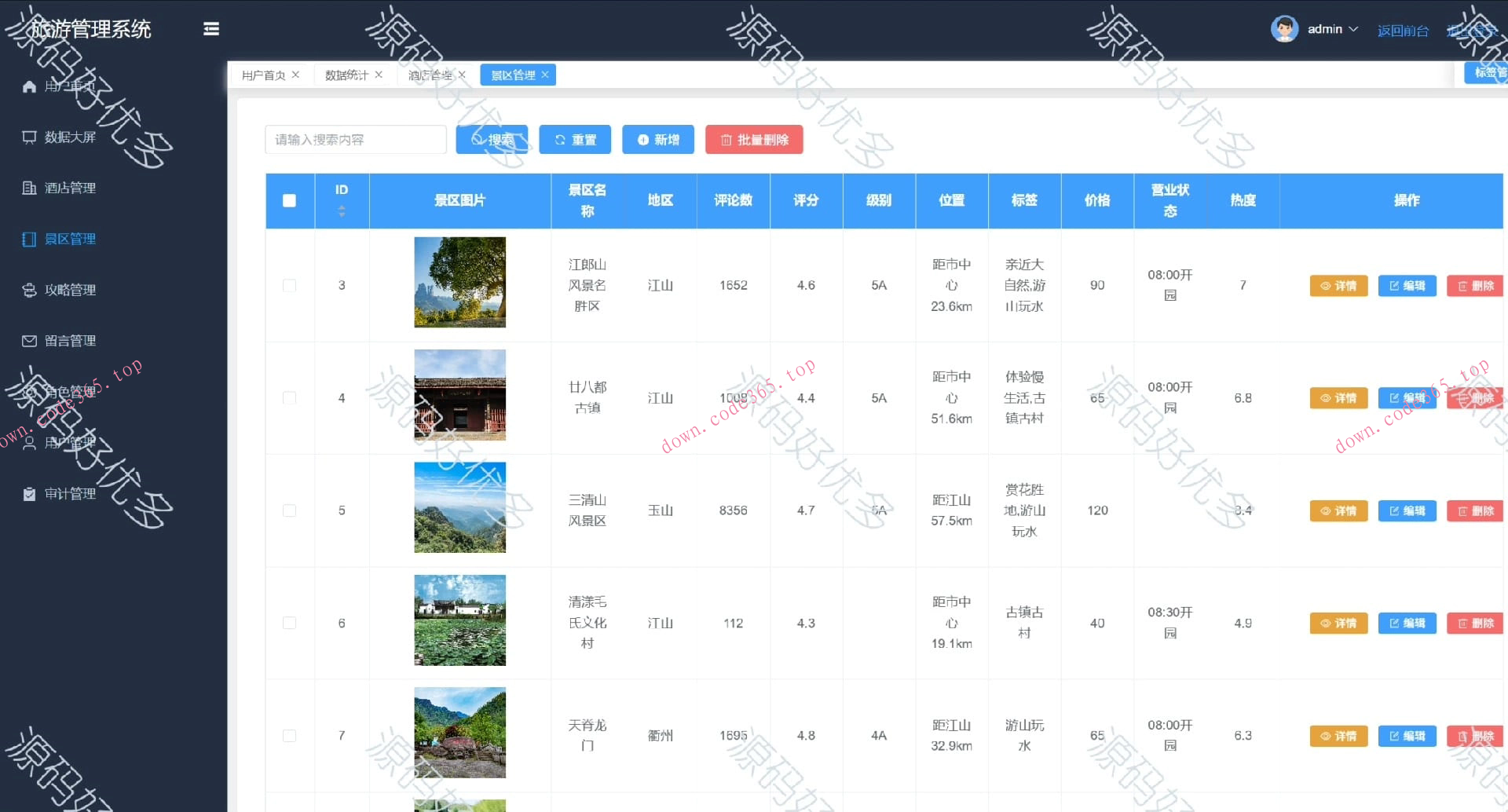The height and width of the screenshot is (812, 1508).
Task: Sort the table by ID column arrows
Action: pos(341,211)
